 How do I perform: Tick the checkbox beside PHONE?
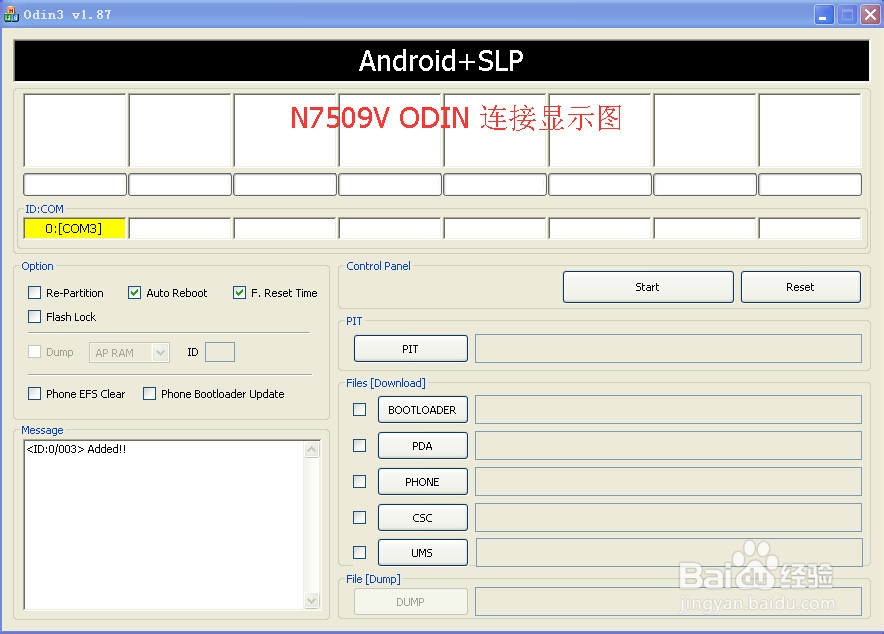(359, 481)
